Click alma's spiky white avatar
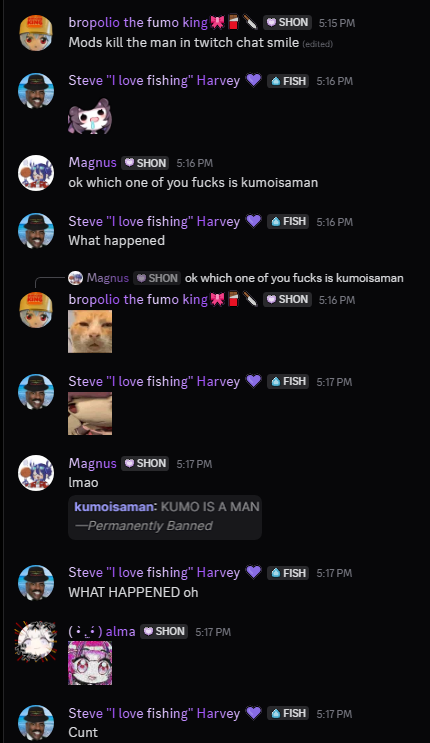 coord(36,641)
